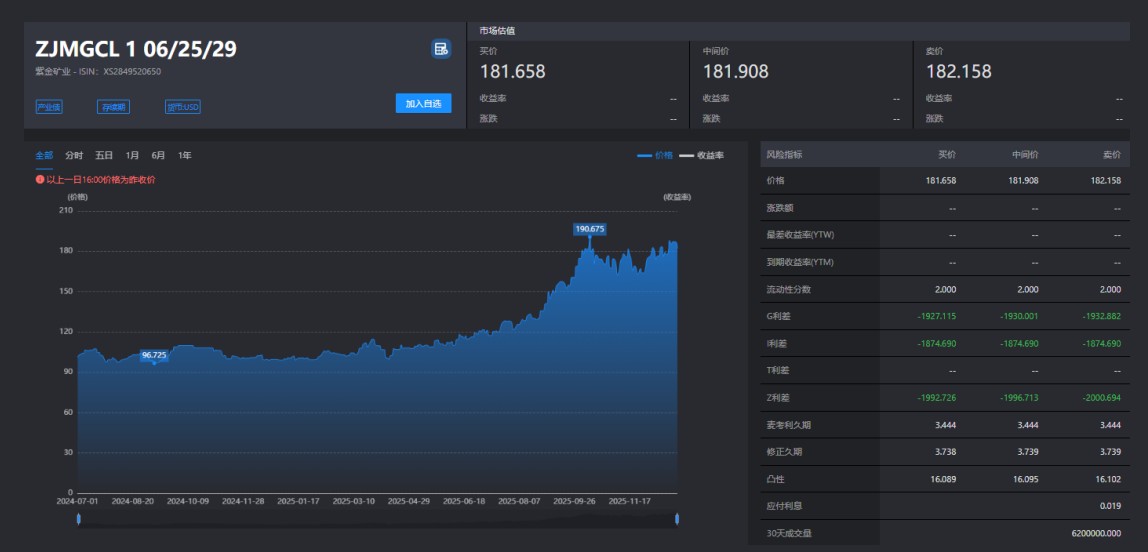Toggle the 收益率 series in chart legend

(x=701, y=156)
